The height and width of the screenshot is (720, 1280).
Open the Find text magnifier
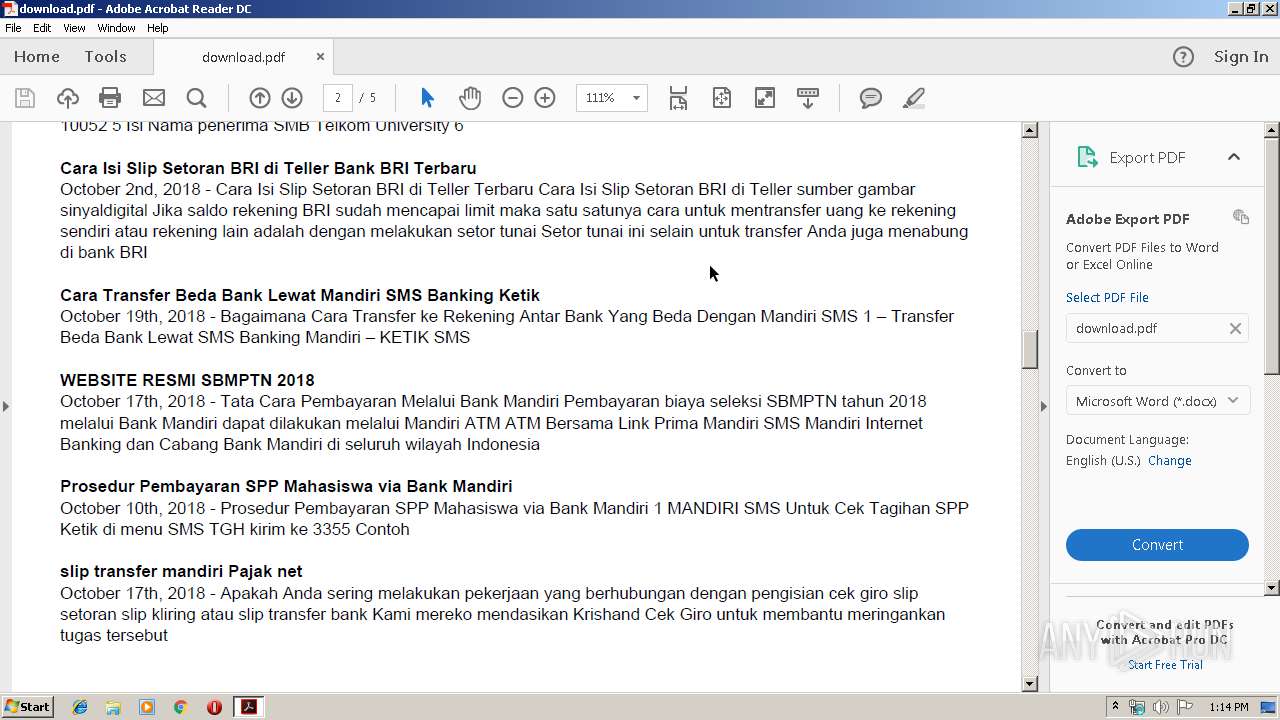[197, 98]
